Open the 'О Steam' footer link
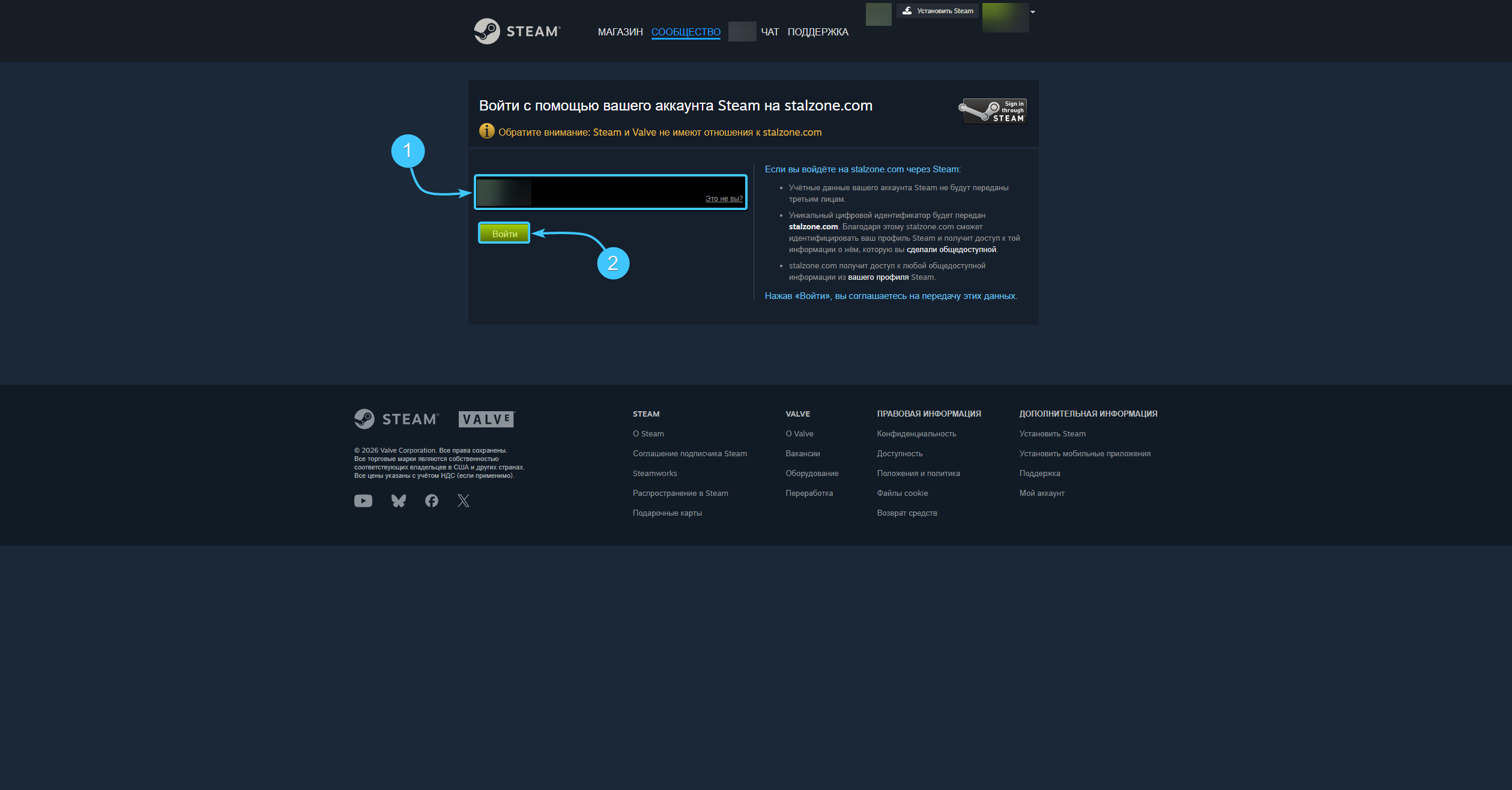 pos(648,433)
